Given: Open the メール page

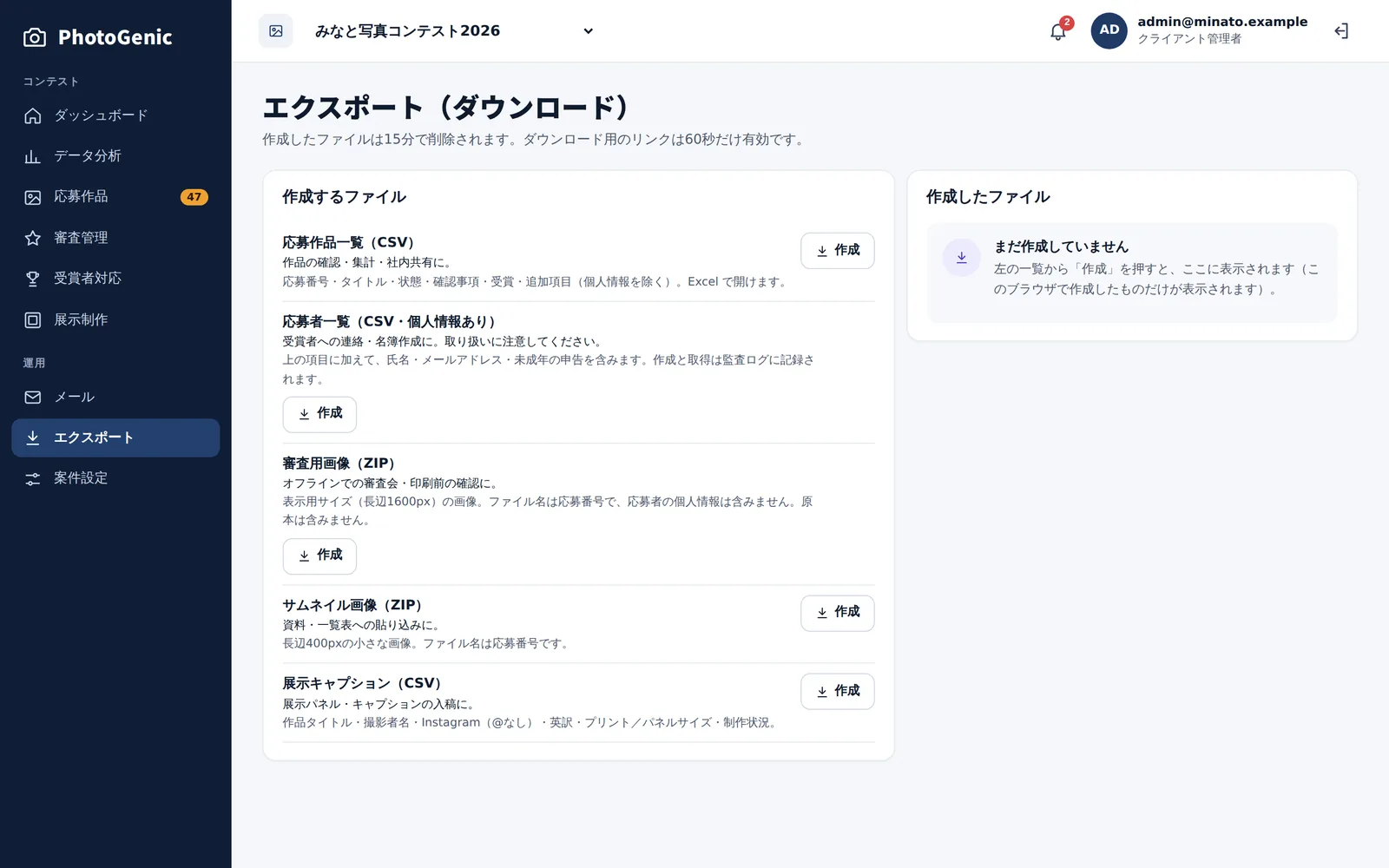Looking at the screenshot, I should tap(115, 398).
